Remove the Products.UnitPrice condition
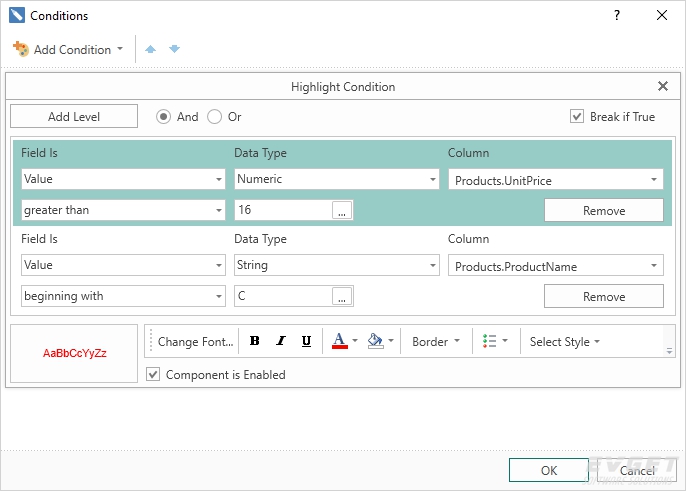Screen dimensions: 686x491 pyautogui.click(x=604, y=210)
